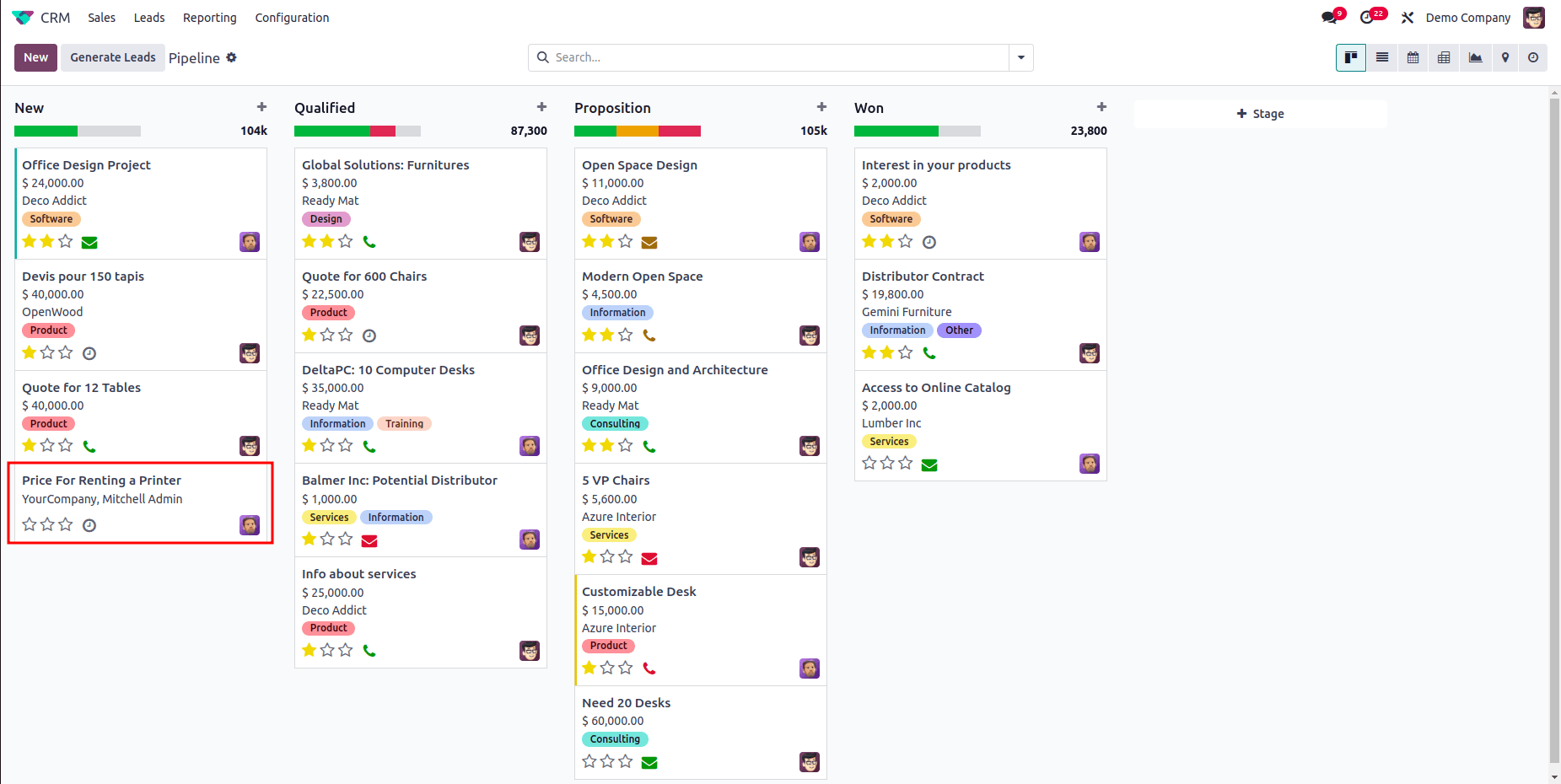The width and height of the screenshot is (1561, 784).
Task: Click the Demo Company switcher
Action: (1468, 18)
